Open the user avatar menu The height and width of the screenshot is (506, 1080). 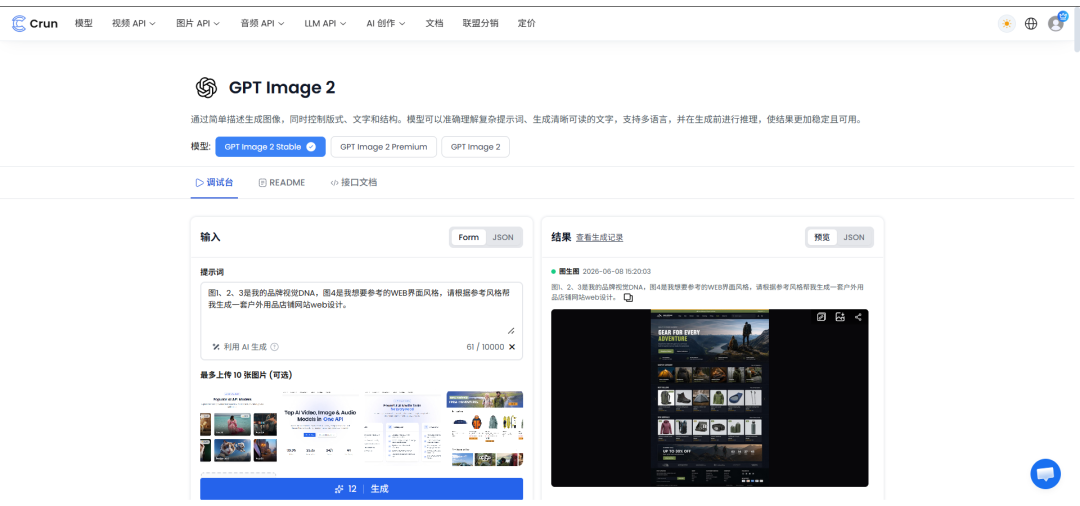[x=1056, y=23]
